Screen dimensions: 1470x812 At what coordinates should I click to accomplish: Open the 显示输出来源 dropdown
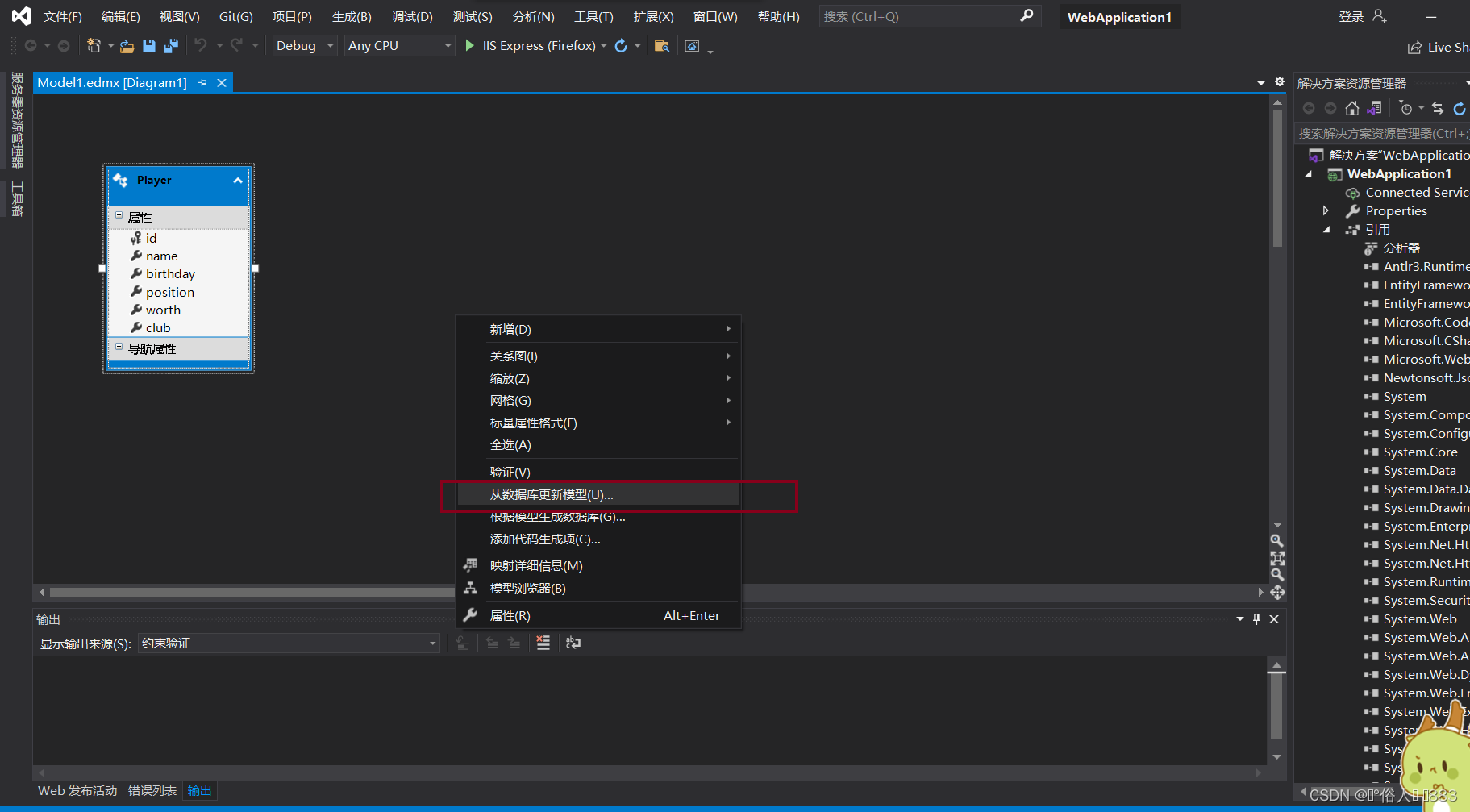pos(433,643)
